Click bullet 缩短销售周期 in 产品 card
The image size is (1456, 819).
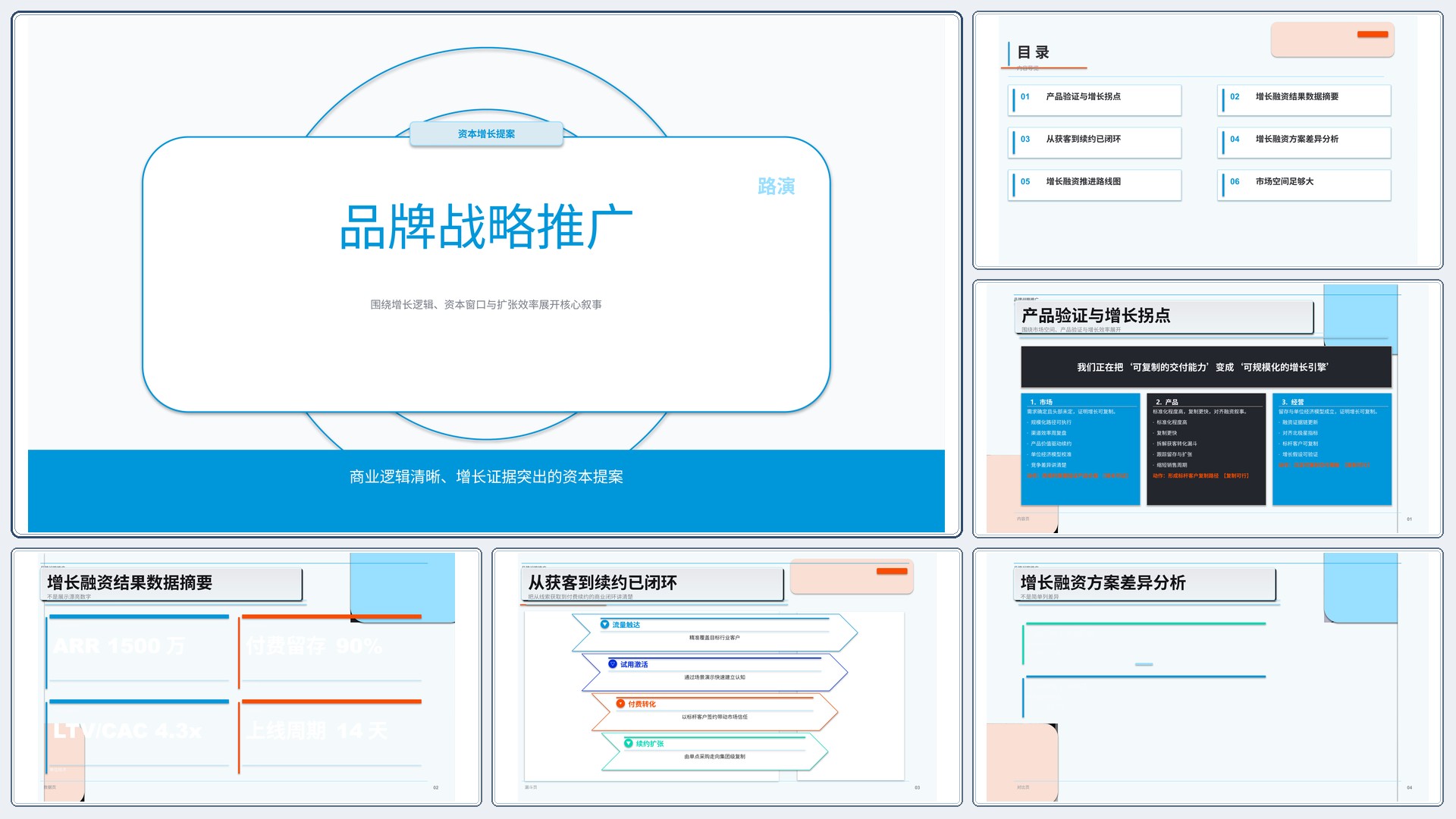[x=1171, y=465]
